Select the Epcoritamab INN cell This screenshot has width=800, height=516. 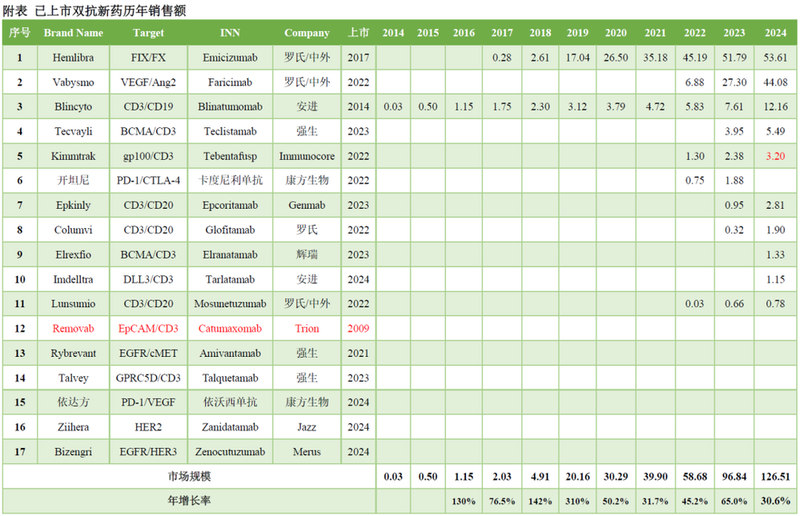coord(230,205)
